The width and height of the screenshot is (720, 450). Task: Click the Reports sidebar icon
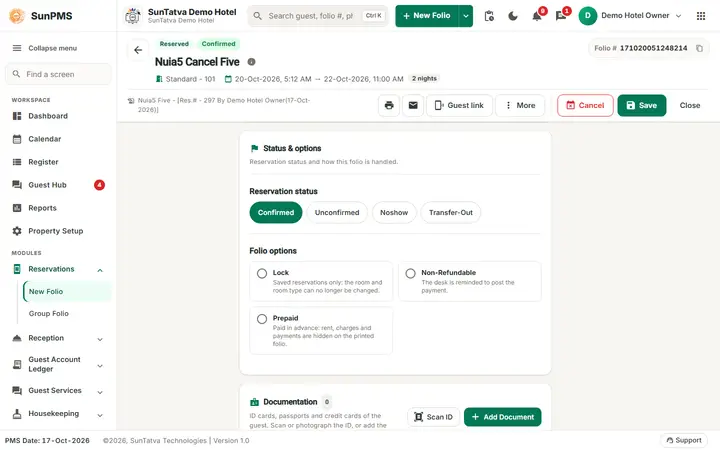[x=17, y=208]
